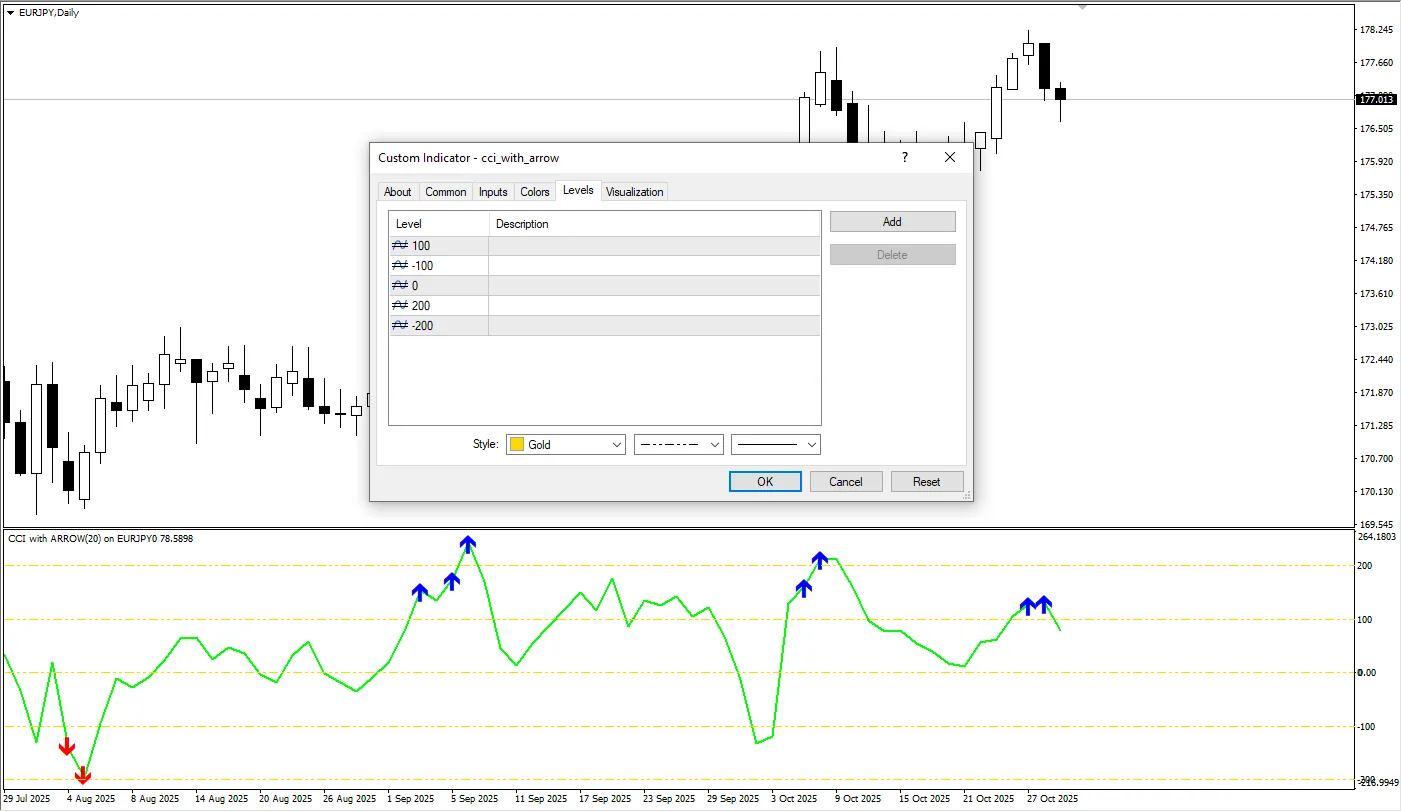Click the gold color swatch square

tap(517, 444)
